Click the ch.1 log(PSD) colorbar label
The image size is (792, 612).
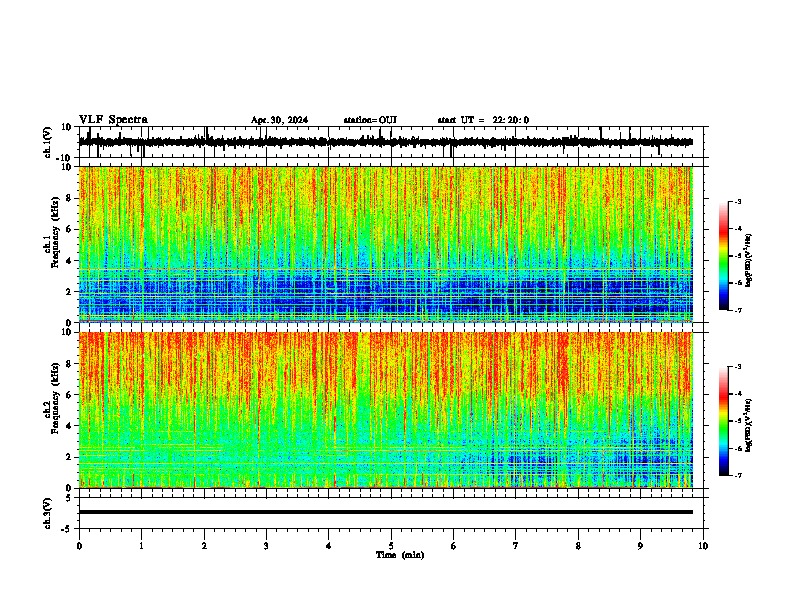pyautogui.click(x=748, y=260)
